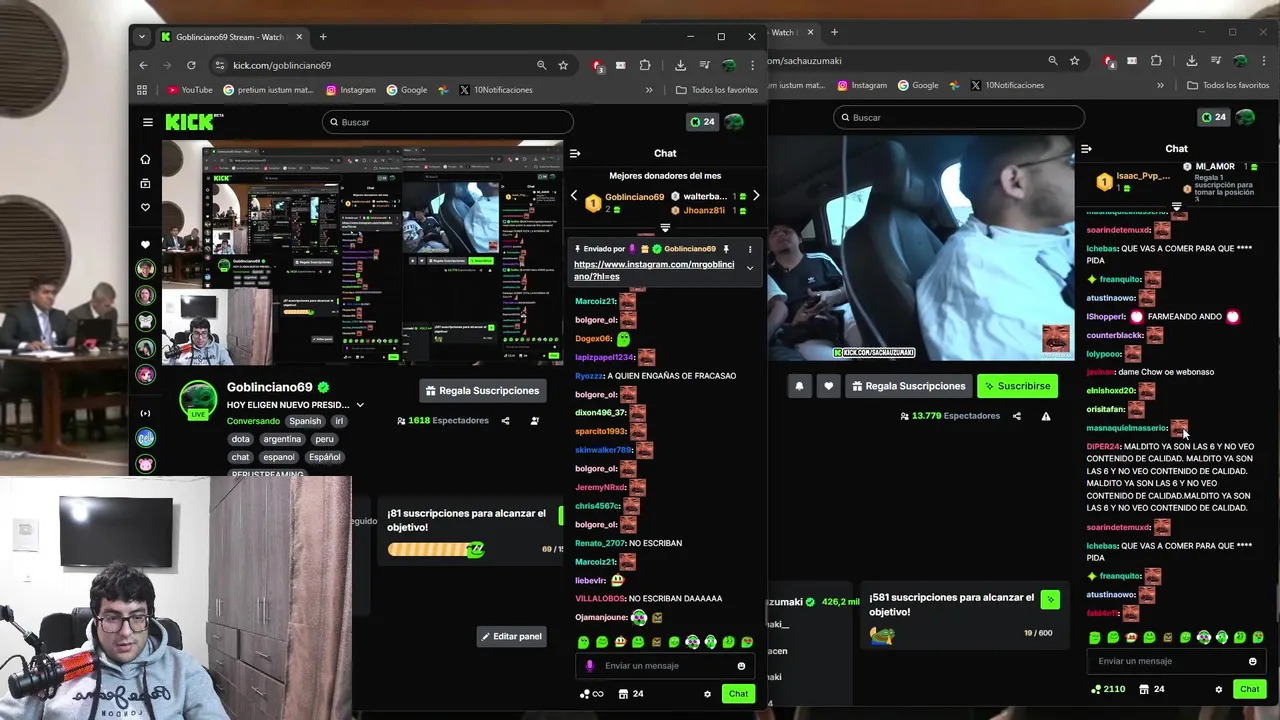
Task: Send message with Chat button in left window
Action: [x=738, y=694]
